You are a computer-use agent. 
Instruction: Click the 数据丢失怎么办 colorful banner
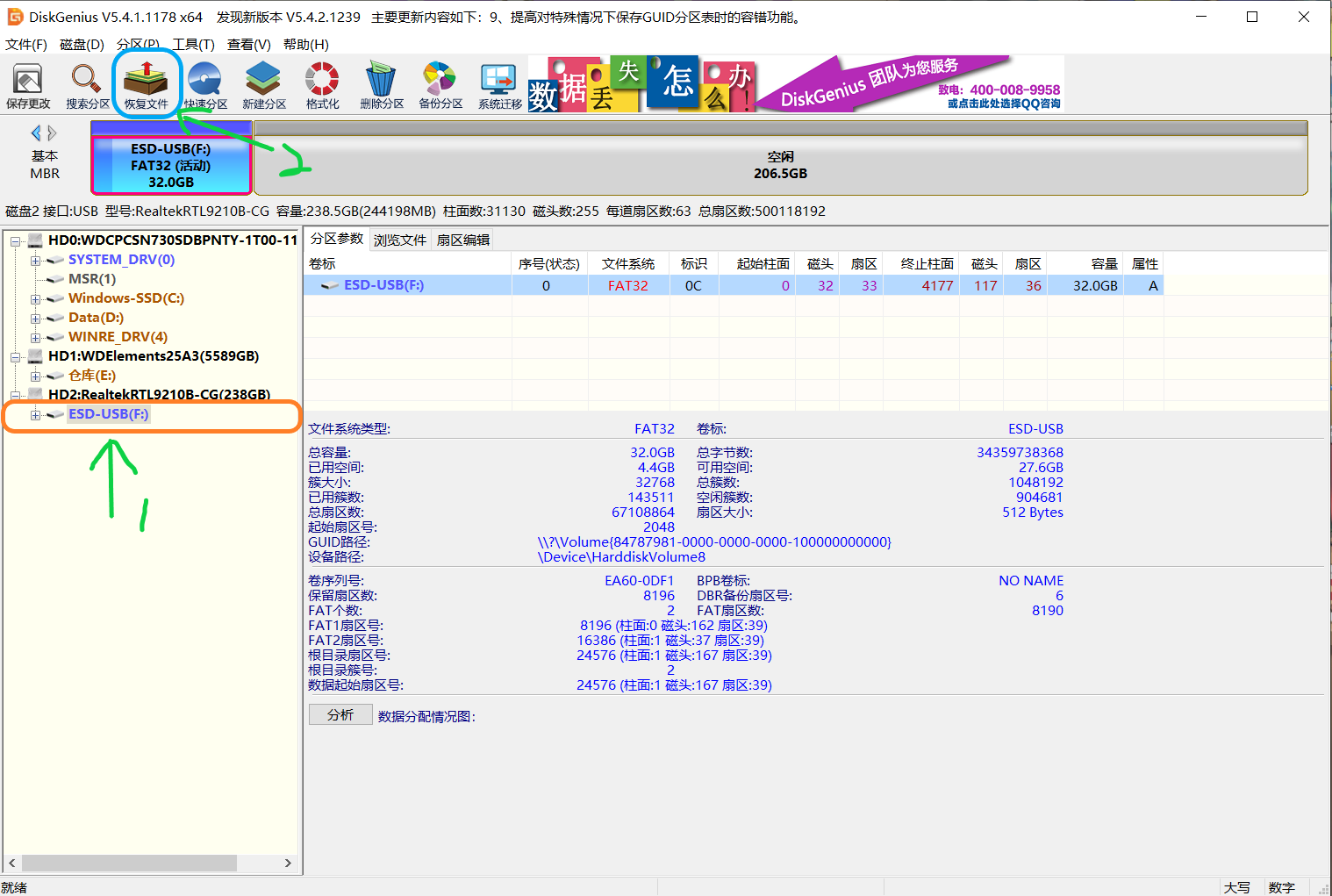pos(641,84)
